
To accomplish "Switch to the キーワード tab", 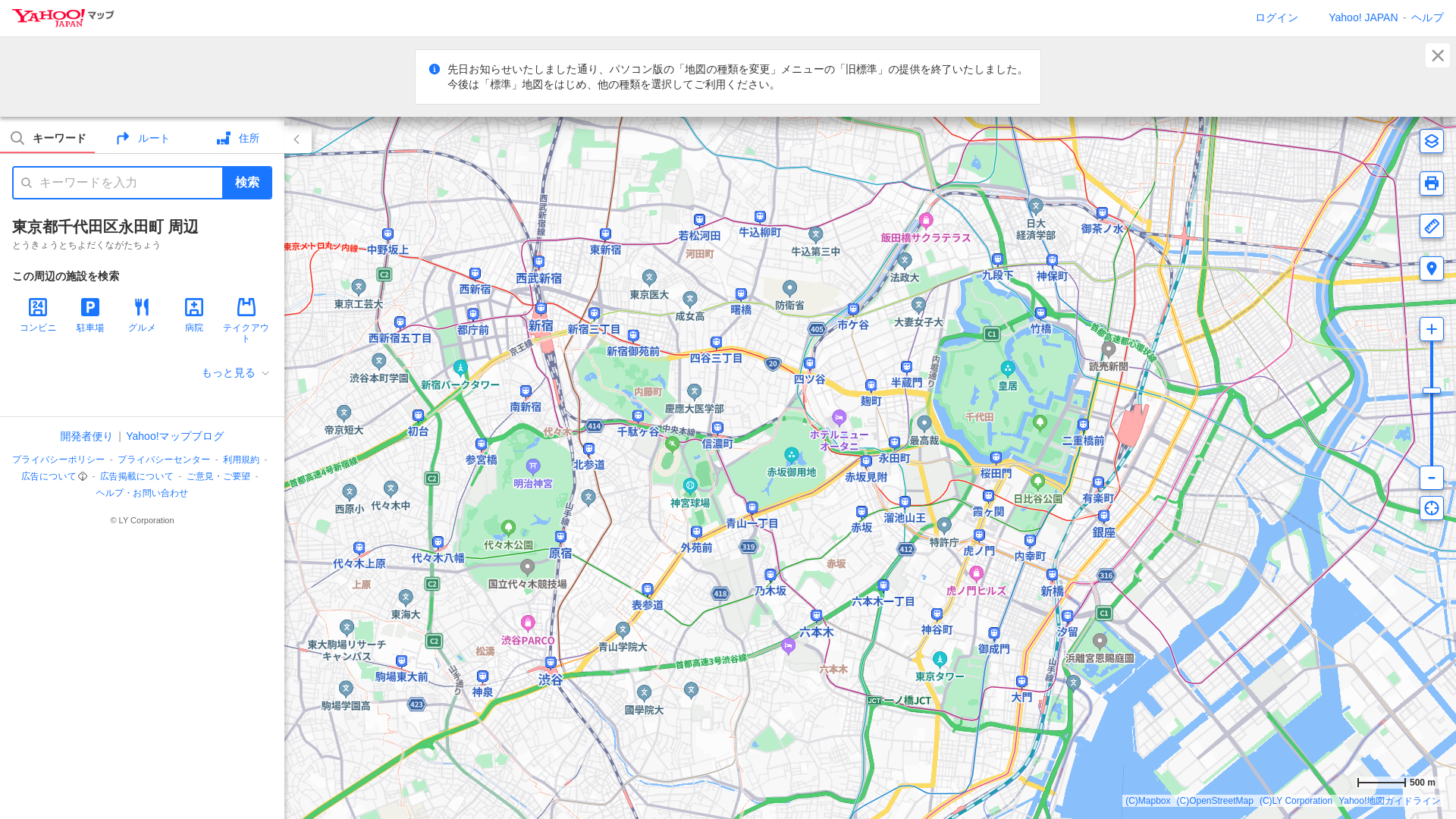I will (x=48, y=138).
